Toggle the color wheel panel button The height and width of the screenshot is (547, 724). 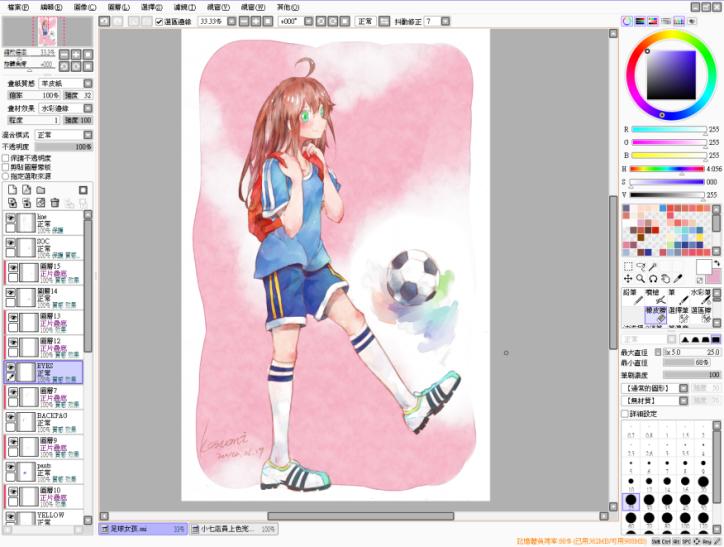pyautogui.click(x=627, y=21)
